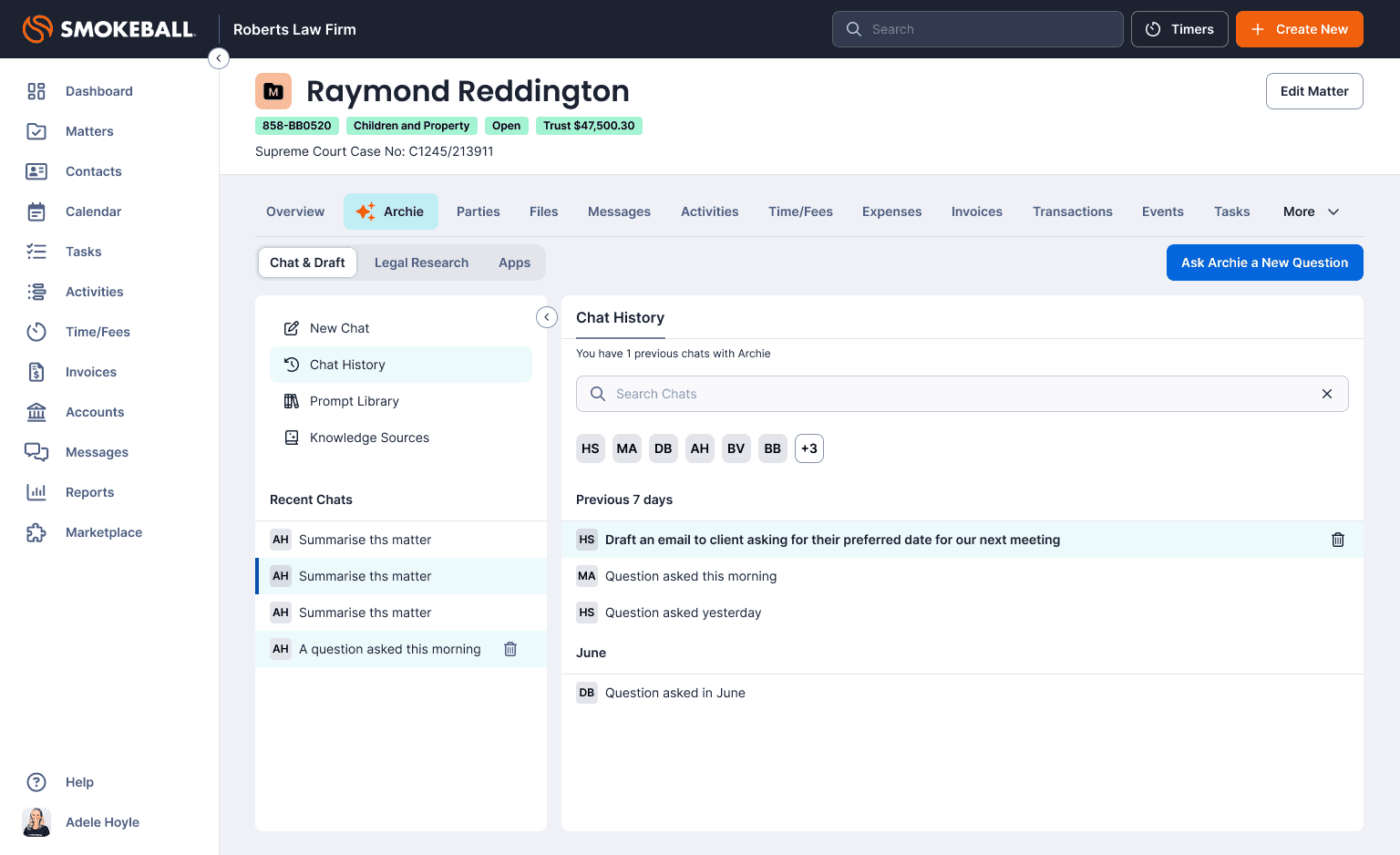Start a New Chat

[x=401, y=328]
